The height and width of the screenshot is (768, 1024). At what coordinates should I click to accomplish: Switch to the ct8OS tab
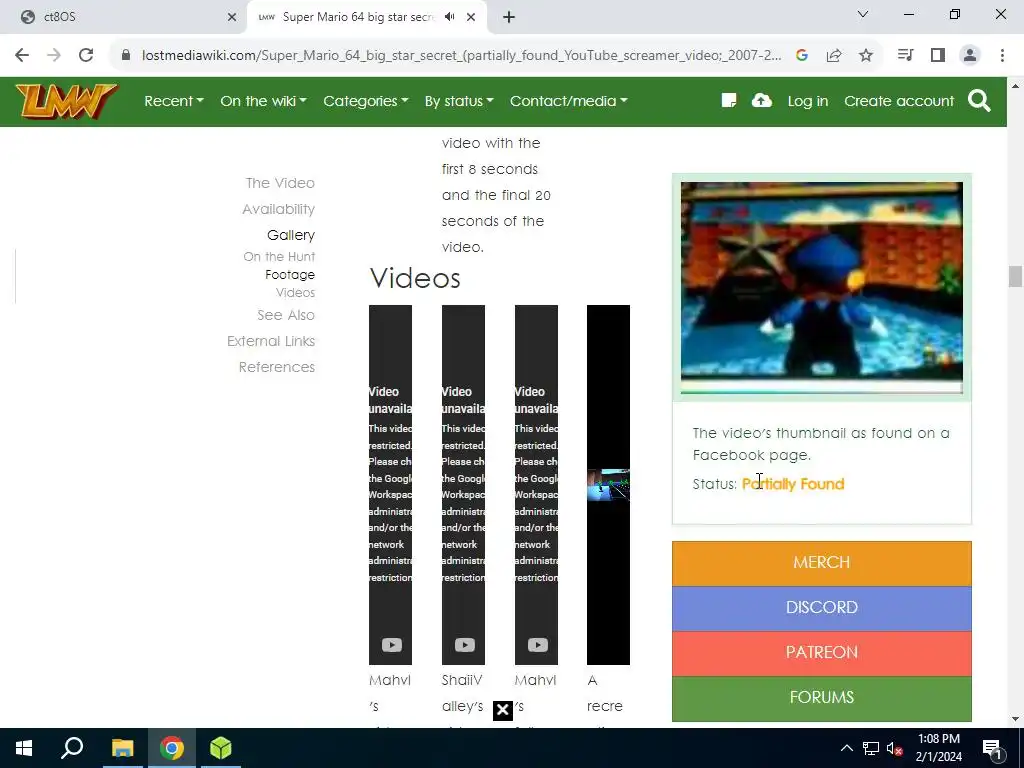click(123, 17)
